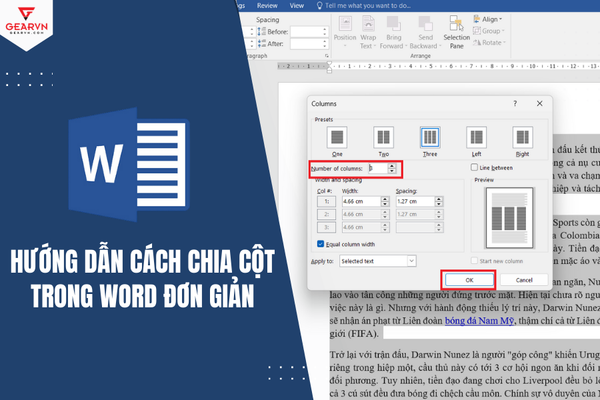Open the Paragraph settings dialog launcher
Viewport: 600px width, 400px height.
[x=327, y=56]
